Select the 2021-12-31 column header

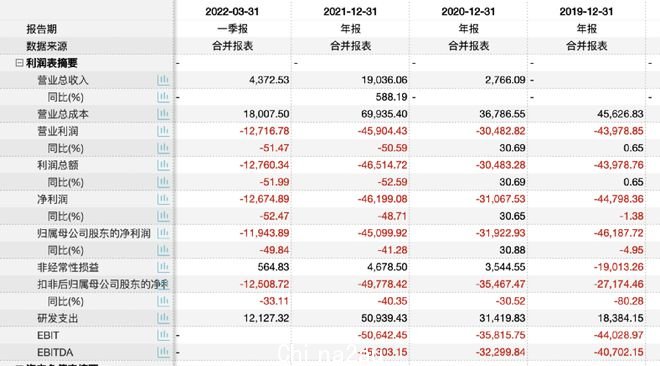pyautogui.click(x=350, y=11)
